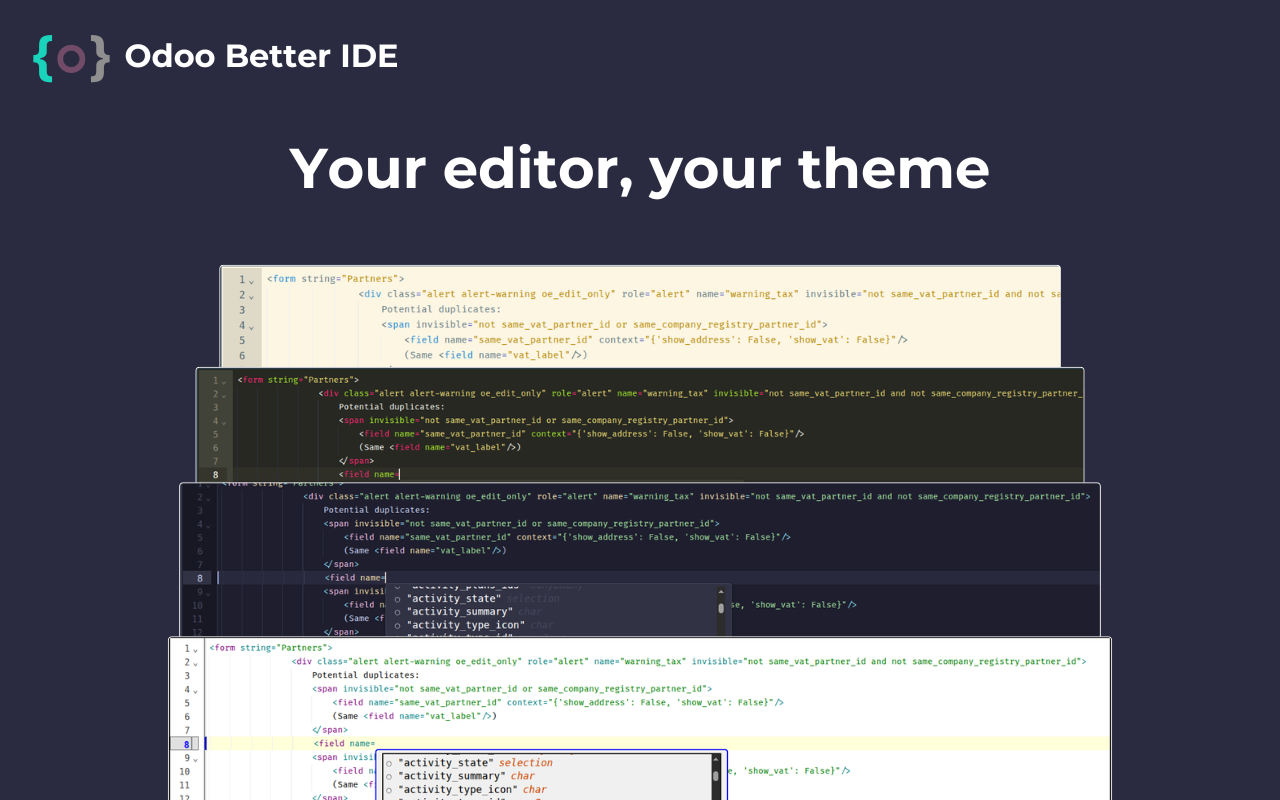Click autocomplete scroll-up arrow in white editor

716,759
